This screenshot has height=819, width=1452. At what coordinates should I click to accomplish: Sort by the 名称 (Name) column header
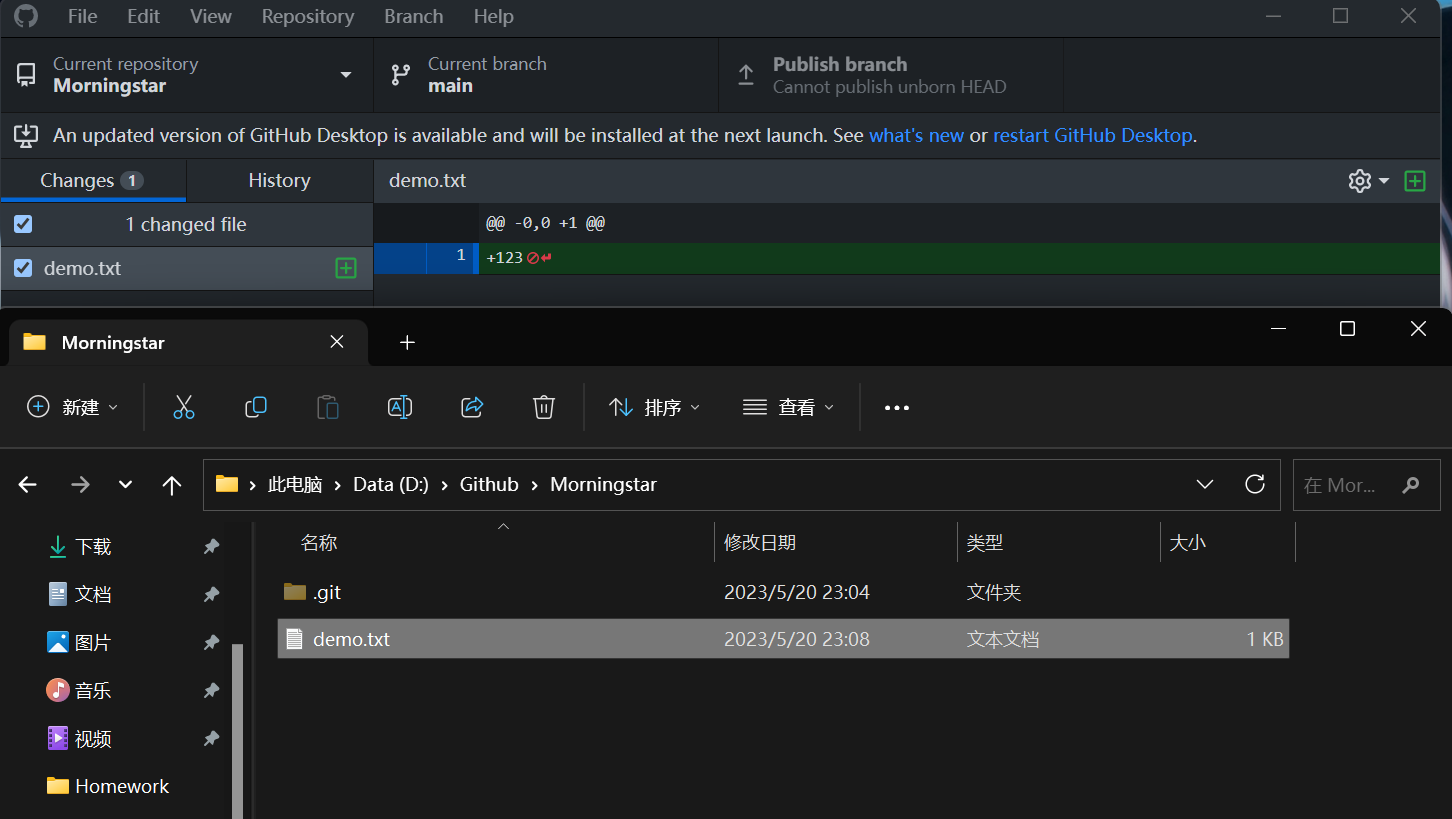coord(320,543)
